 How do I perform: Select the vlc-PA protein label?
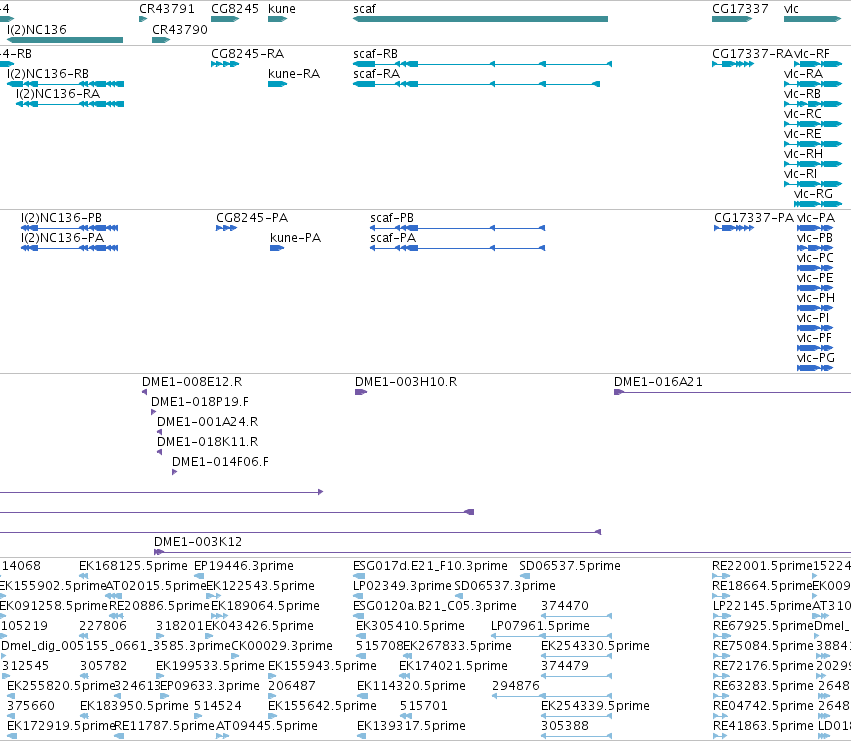pyautogui.click(x=816, y=218)
